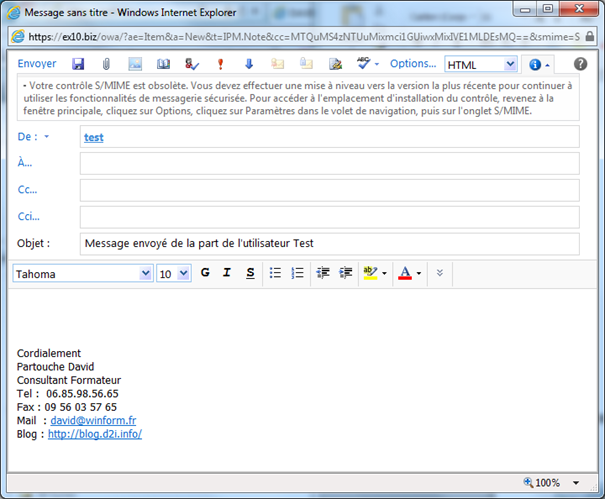This screenshot has height=499, width=605.
Task: Open the Tahoma font name dropdown
Action: pos(146,273)
